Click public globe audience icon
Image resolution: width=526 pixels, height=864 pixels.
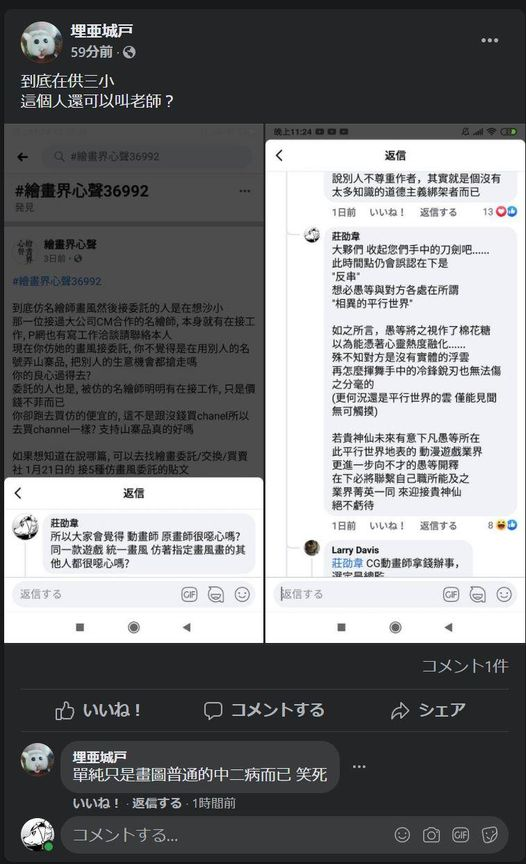[x=129, y=52]
